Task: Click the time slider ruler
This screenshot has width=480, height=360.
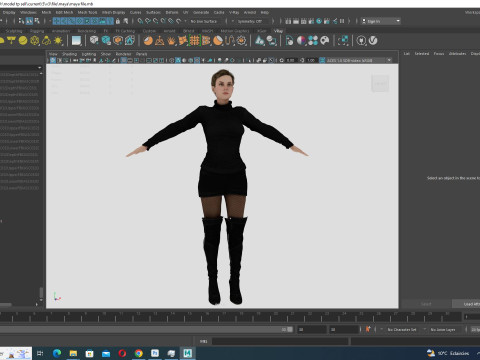Action: tap(230, 317)
